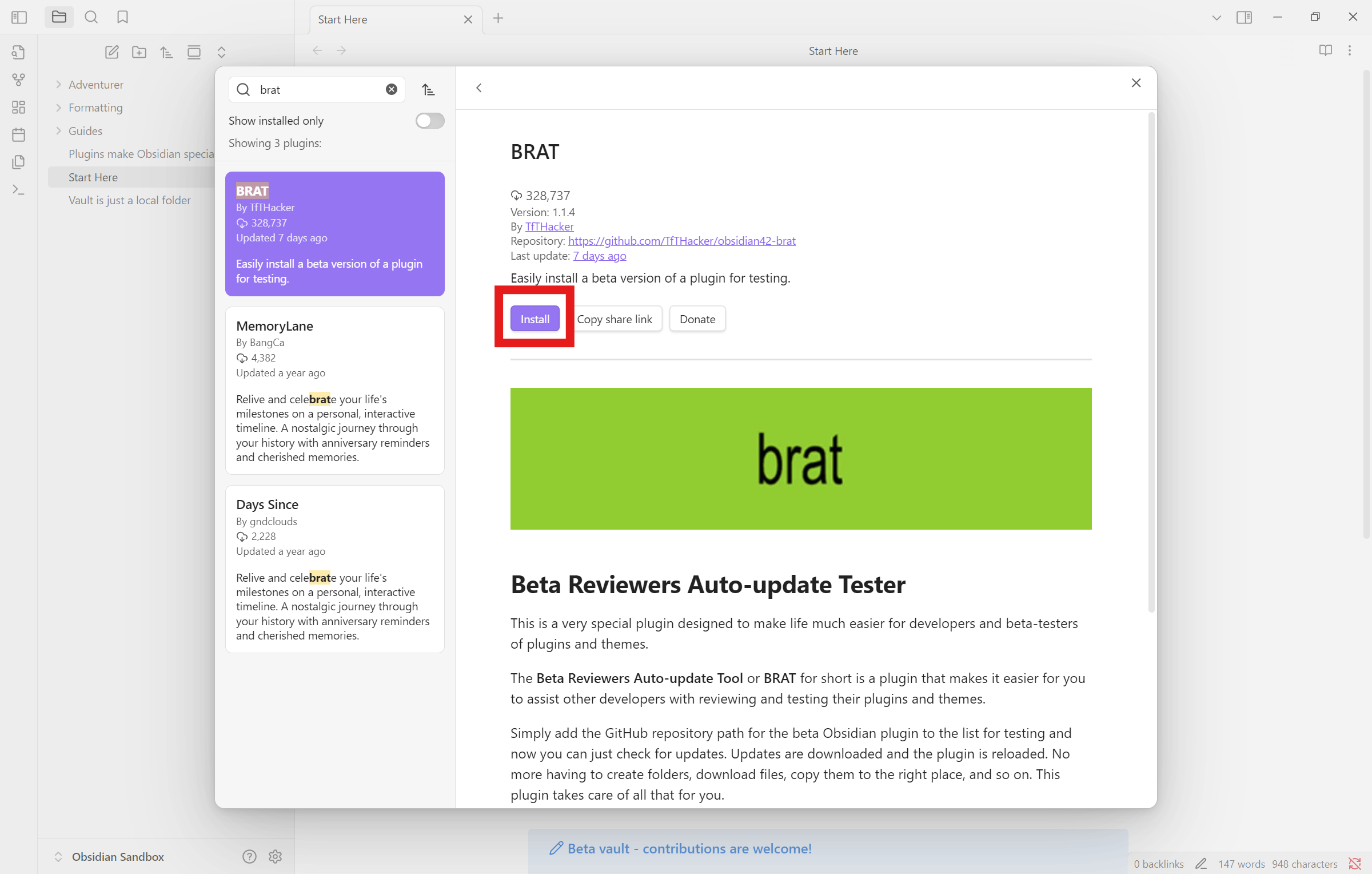Change plugin list sort order icon
The height and width of the screenshot is (874, 1372).
pos(428,89)
